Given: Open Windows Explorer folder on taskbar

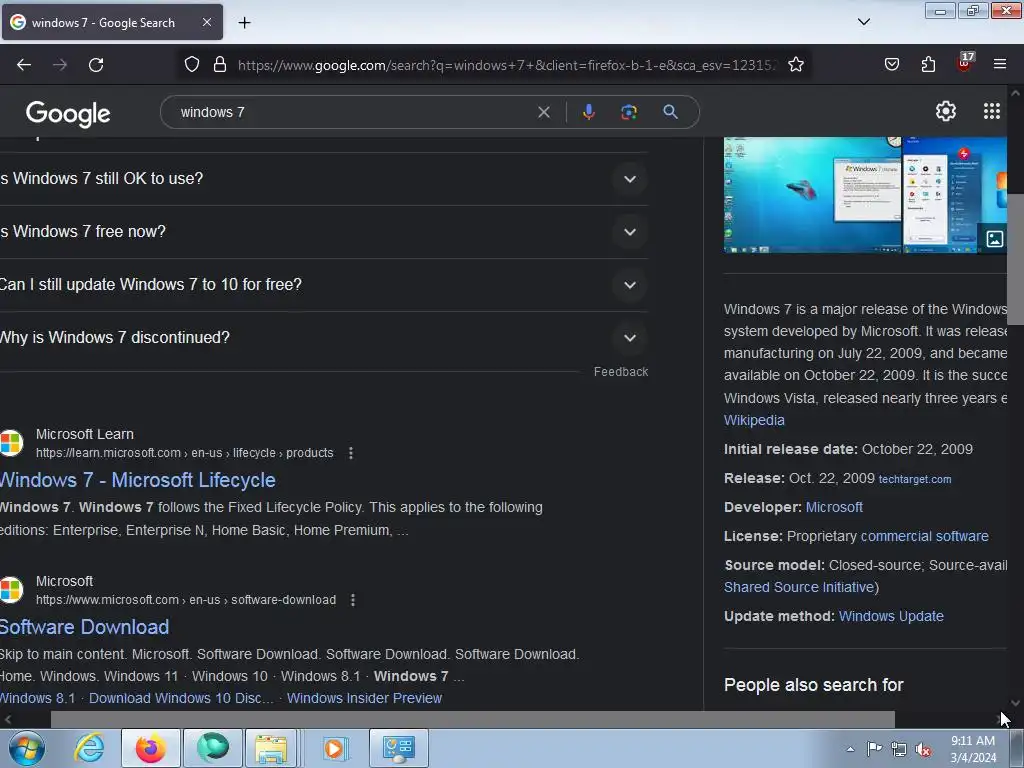Looking at the screenshot, I should 272,748.
